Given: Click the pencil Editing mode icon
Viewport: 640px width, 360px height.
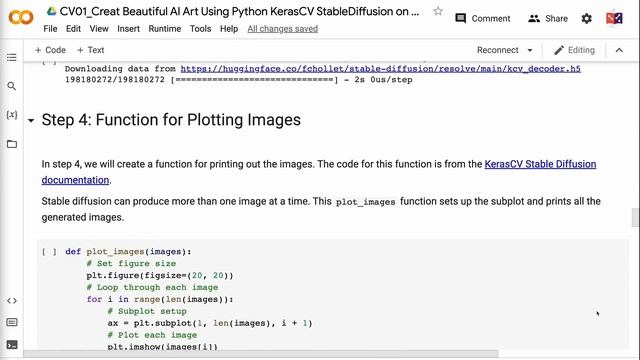Looking at the screenshot, I should click(x=559, y=50).
